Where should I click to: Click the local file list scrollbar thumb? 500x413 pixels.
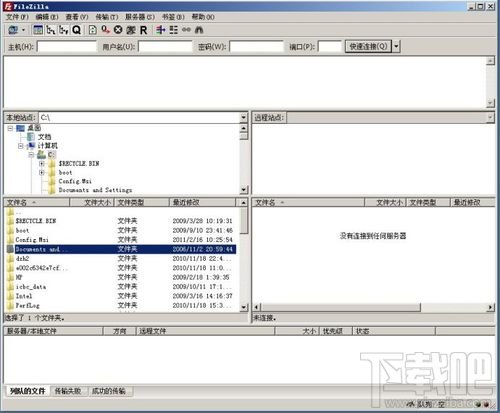coord(244,220)
